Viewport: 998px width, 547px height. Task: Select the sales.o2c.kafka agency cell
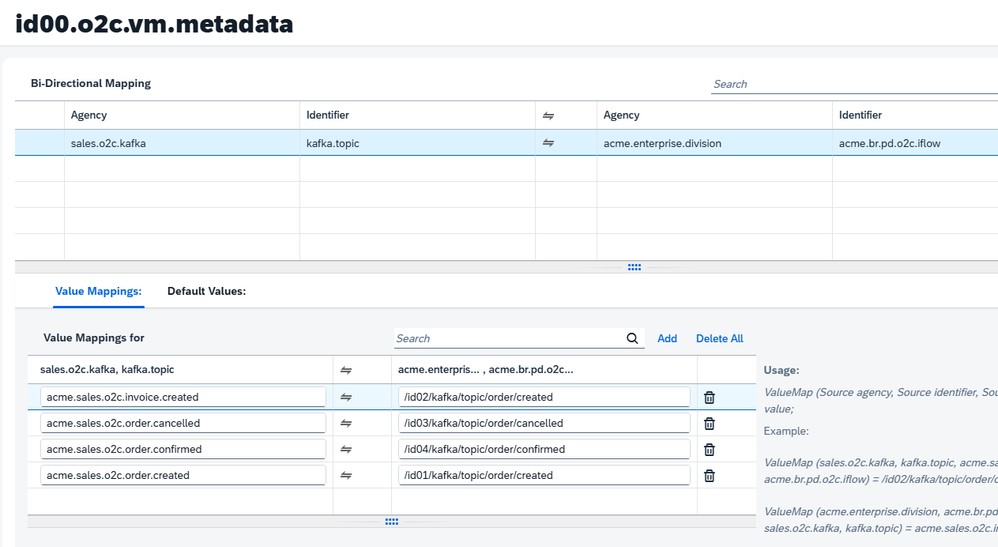(x=181, y=143)
